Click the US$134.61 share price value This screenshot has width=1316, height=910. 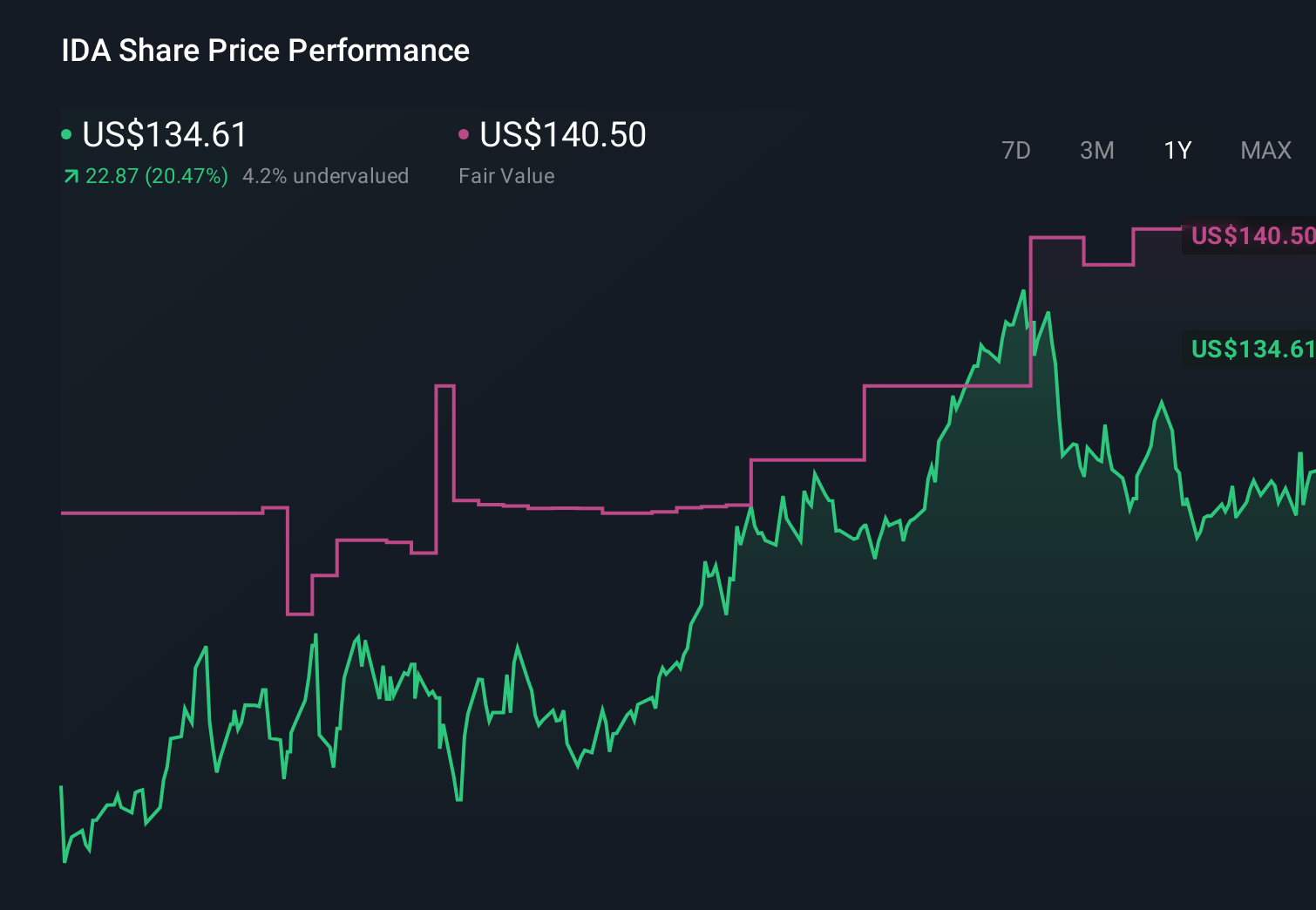pyautogui.click(x=163, y=135)
